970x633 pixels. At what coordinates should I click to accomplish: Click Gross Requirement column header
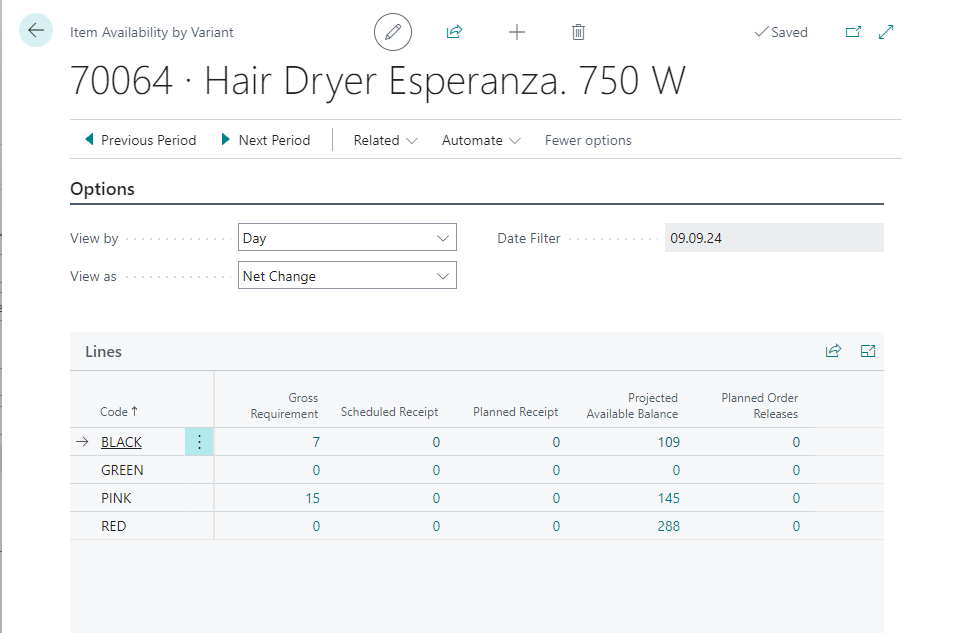(284, 405)
